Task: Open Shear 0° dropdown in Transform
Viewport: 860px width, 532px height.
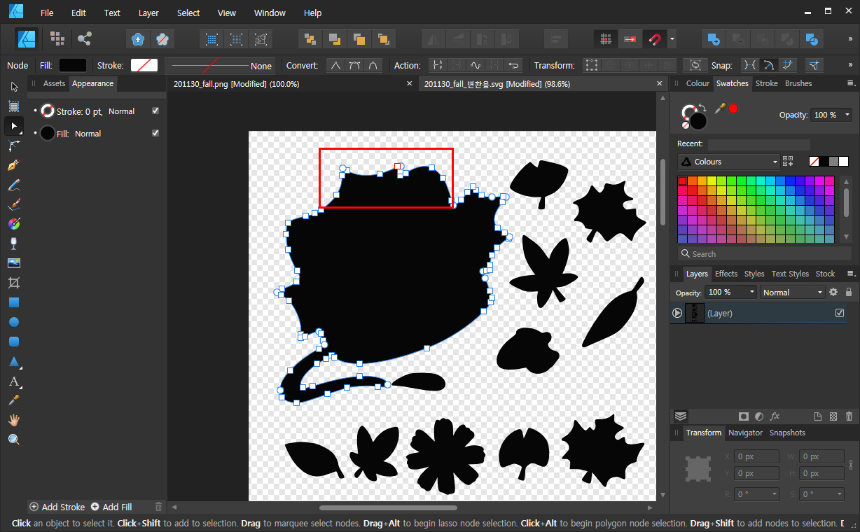Action: 839,494
